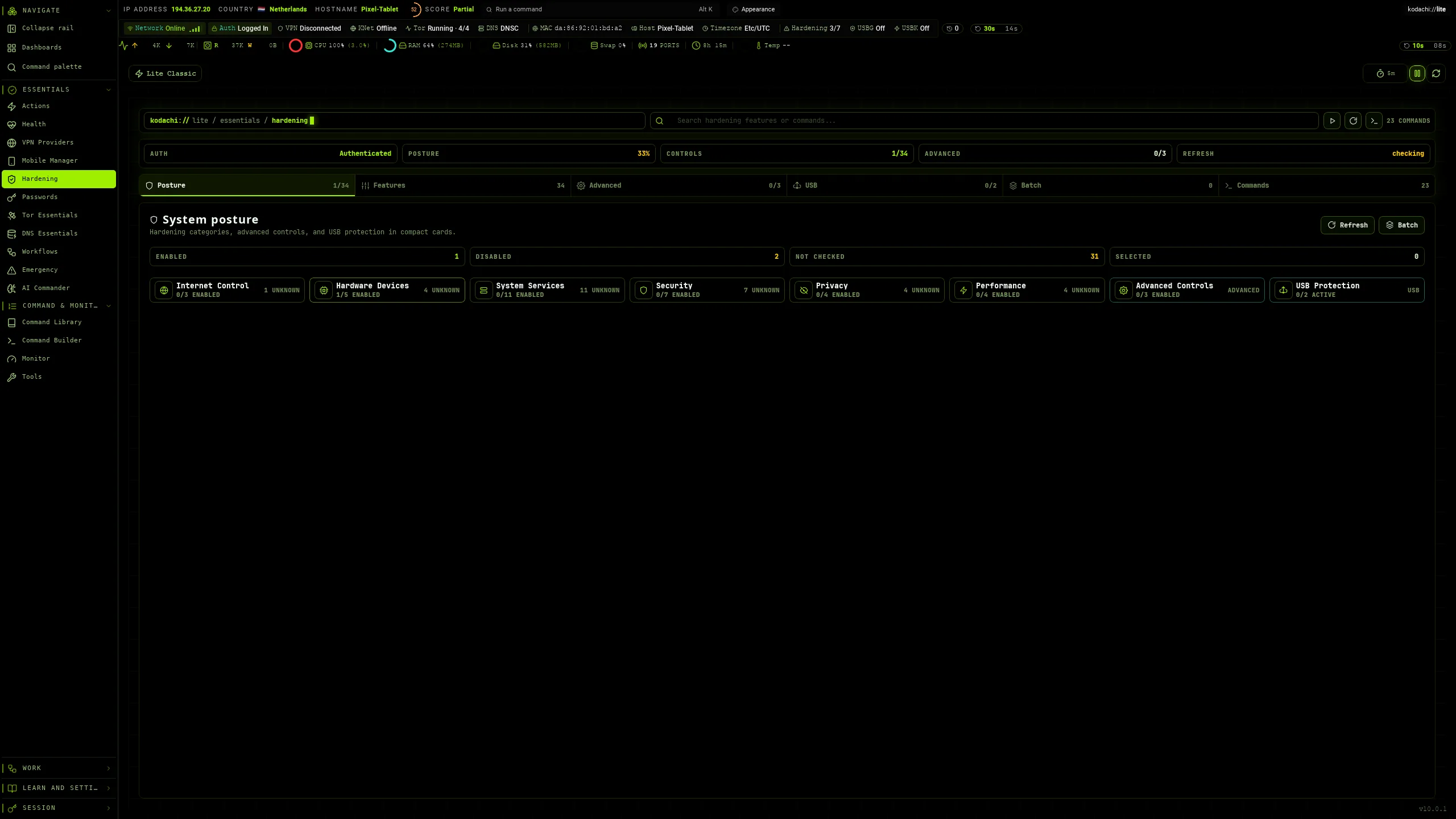Screen dimensions: 1456x819
Task: Open Actions from the sidebar
Action: click(59, 106)
